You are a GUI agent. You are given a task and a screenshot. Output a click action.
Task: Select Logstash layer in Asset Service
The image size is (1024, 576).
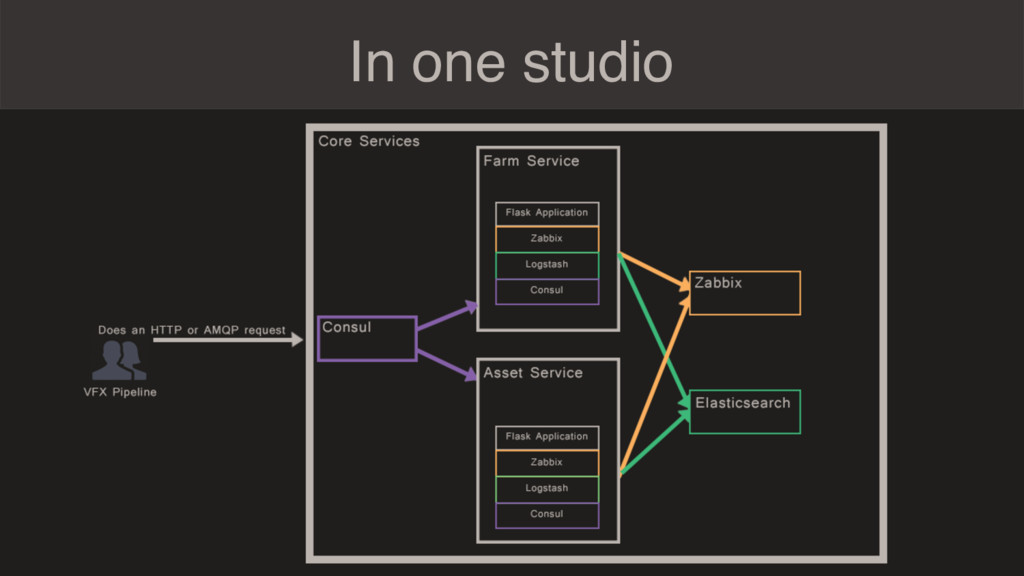coord(547,489)
